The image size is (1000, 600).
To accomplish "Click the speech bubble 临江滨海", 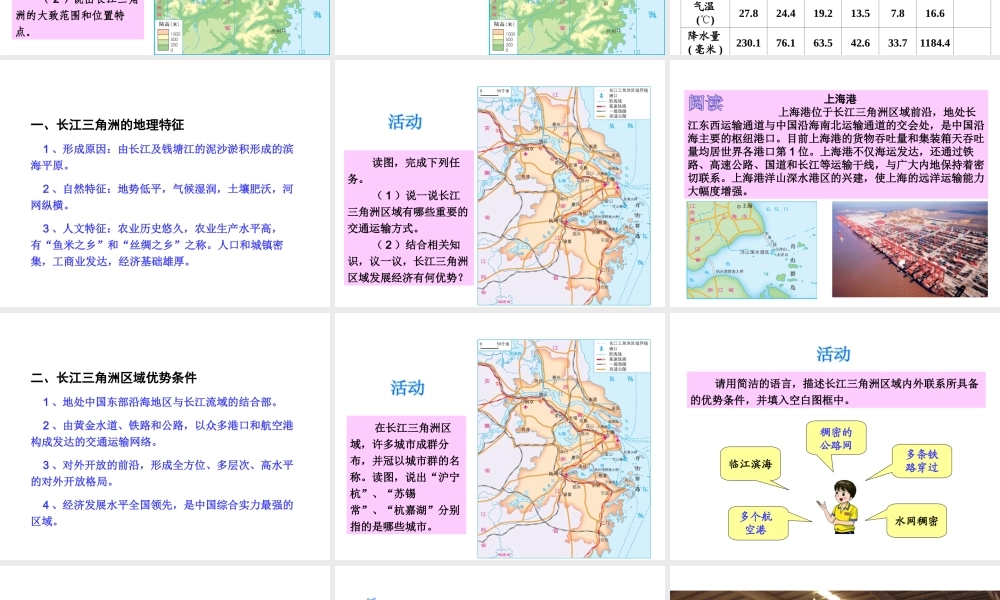I will [751, 464].
